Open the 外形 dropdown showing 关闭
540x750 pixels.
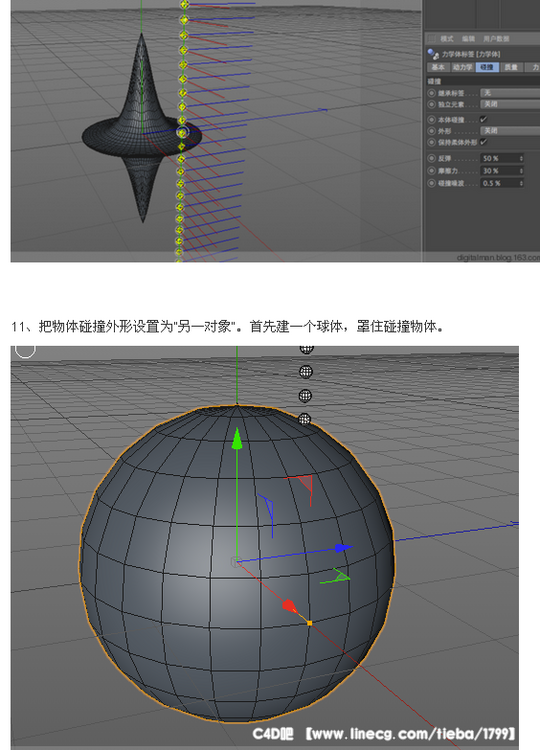coord(510,131)
